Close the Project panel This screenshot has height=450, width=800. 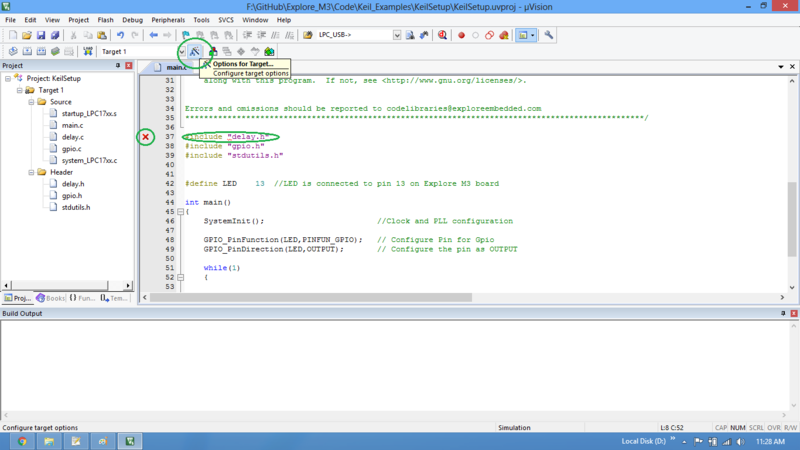pyautogui.click(x=129, y=65)
